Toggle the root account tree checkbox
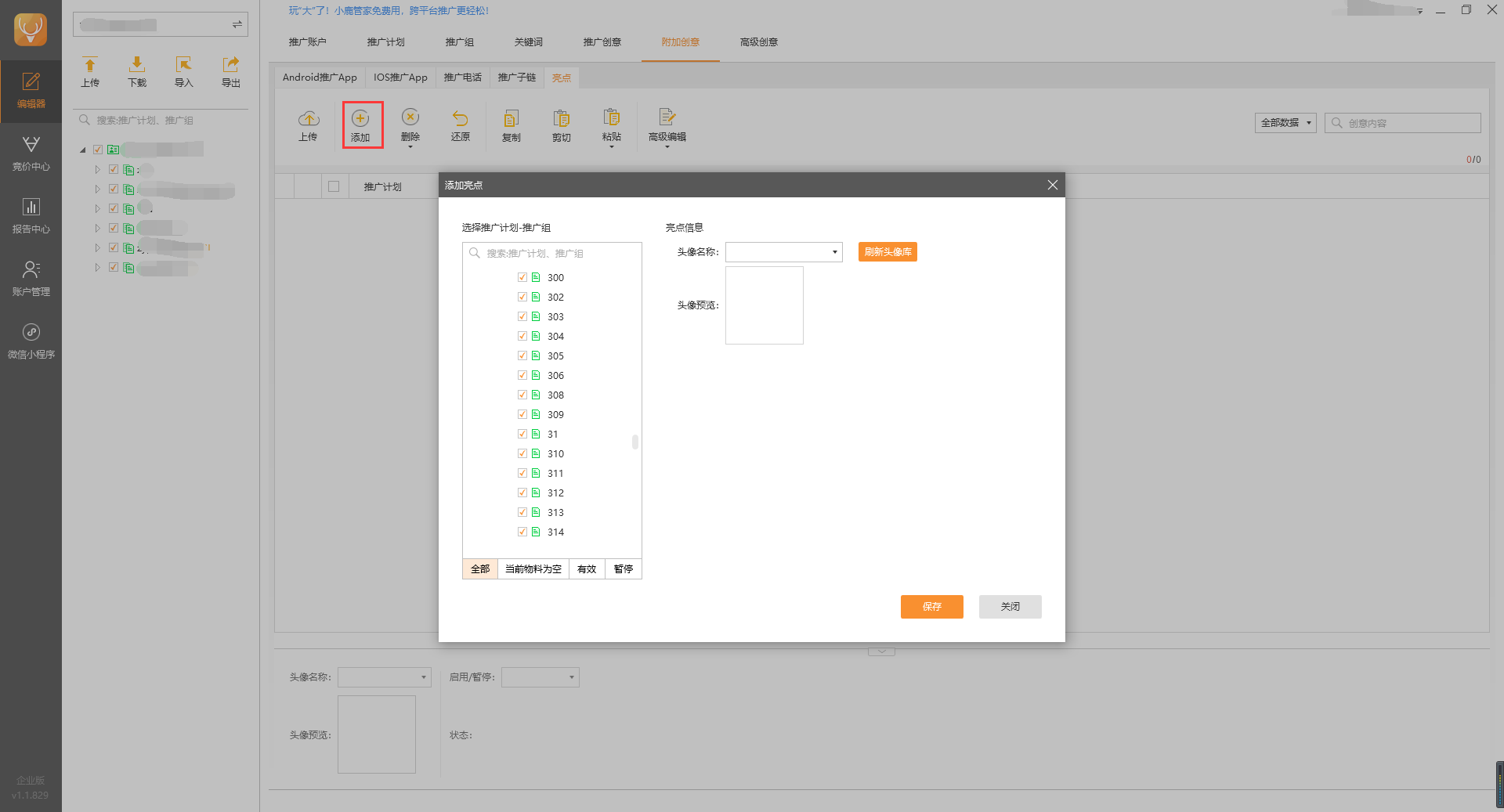 pyautogui.click(x=98, y=150)
